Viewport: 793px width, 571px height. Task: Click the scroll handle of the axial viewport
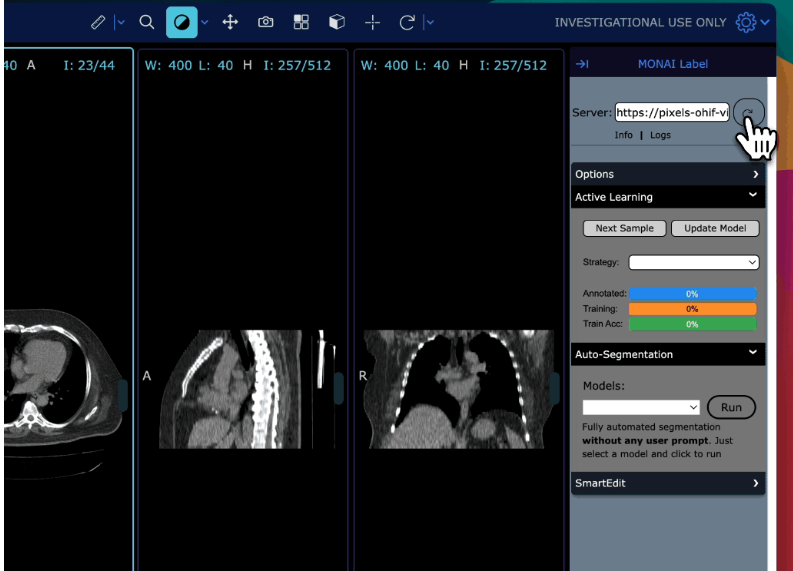(x=123, y=395)
